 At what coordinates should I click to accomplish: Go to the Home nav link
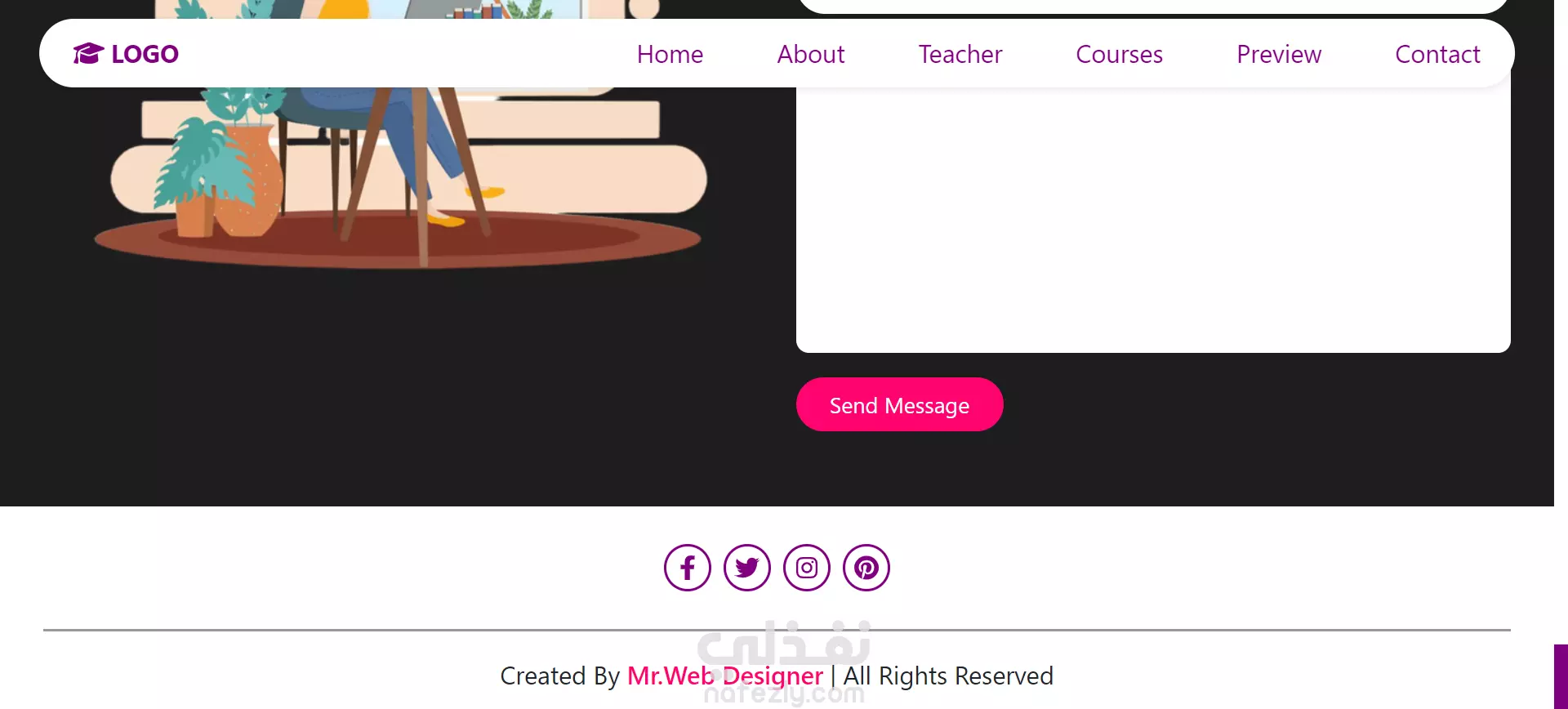670,54
